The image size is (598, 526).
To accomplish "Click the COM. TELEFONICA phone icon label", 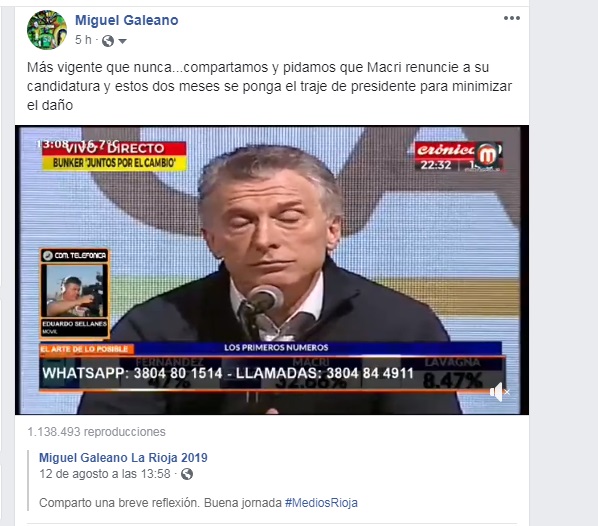I will (74, 255).
